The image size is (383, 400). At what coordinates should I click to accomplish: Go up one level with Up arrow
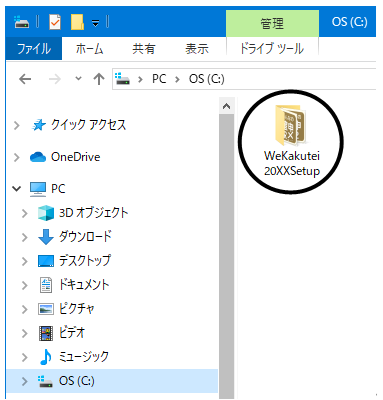(99, 79)
